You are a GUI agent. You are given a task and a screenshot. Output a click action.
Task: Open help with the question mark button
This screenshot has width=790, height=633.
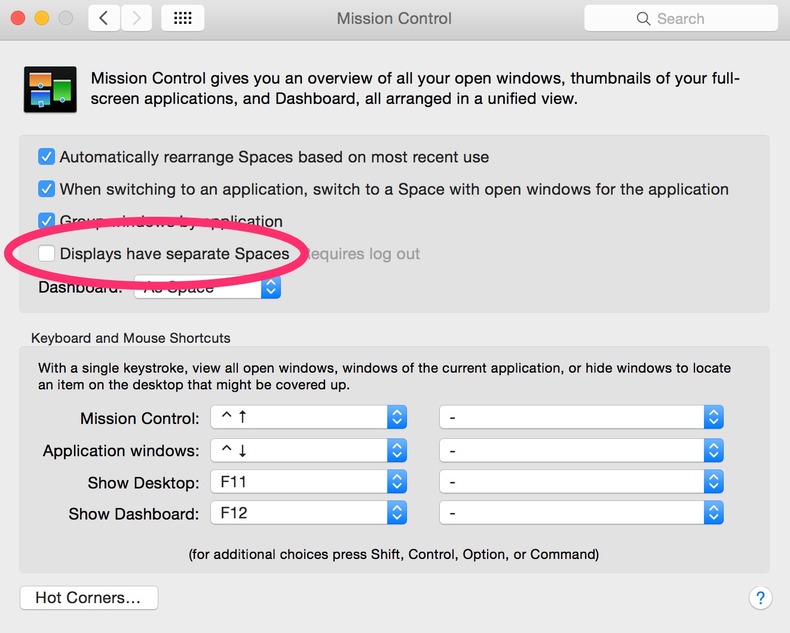point(760,598)
